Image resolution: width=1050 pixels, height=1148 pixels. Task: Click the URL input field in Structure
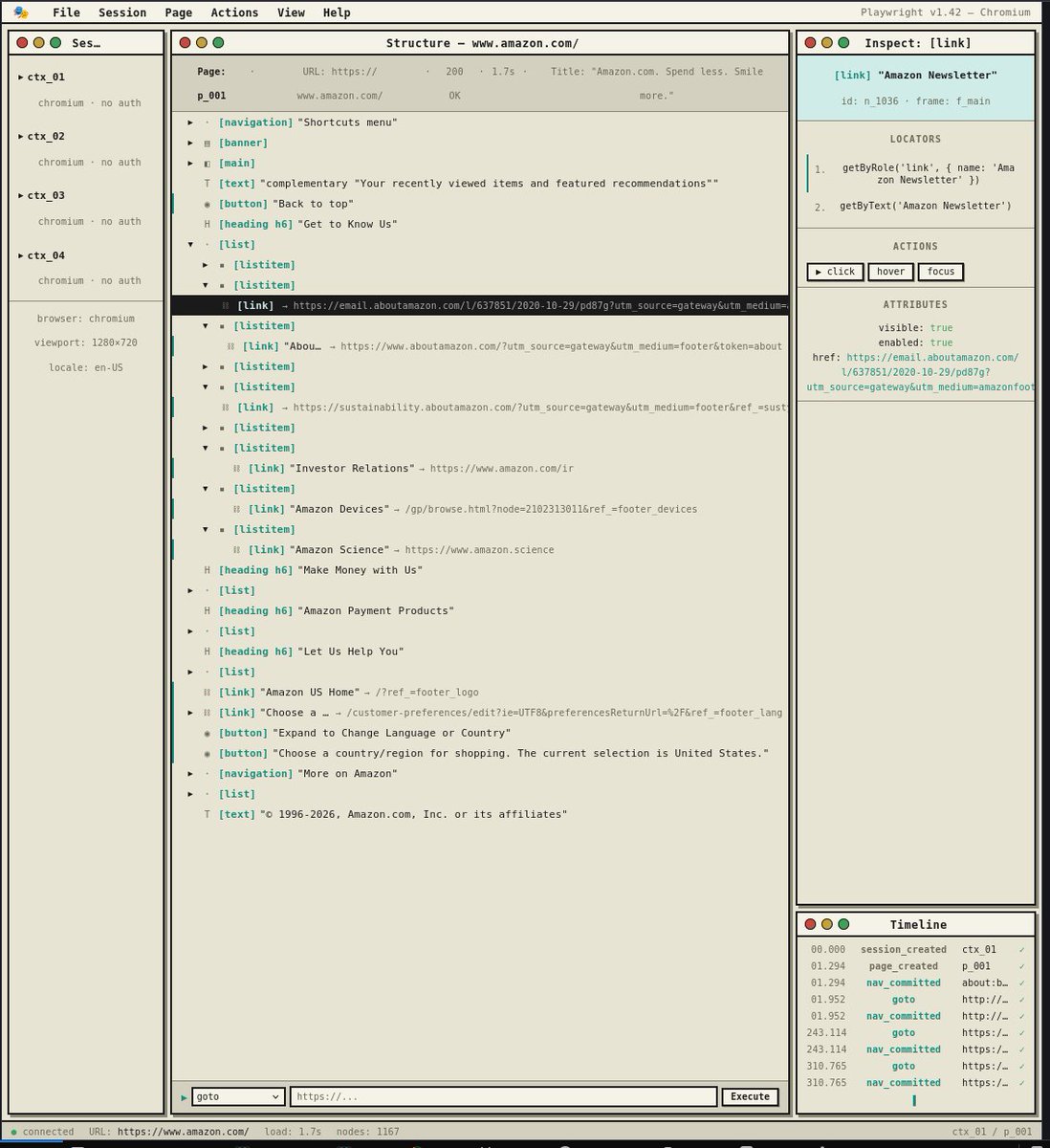click(x=503, y=1097)
